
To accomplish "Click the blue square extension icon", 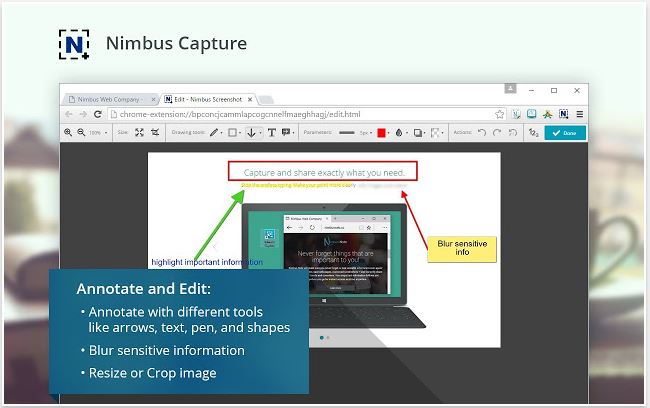I will 531,114.
